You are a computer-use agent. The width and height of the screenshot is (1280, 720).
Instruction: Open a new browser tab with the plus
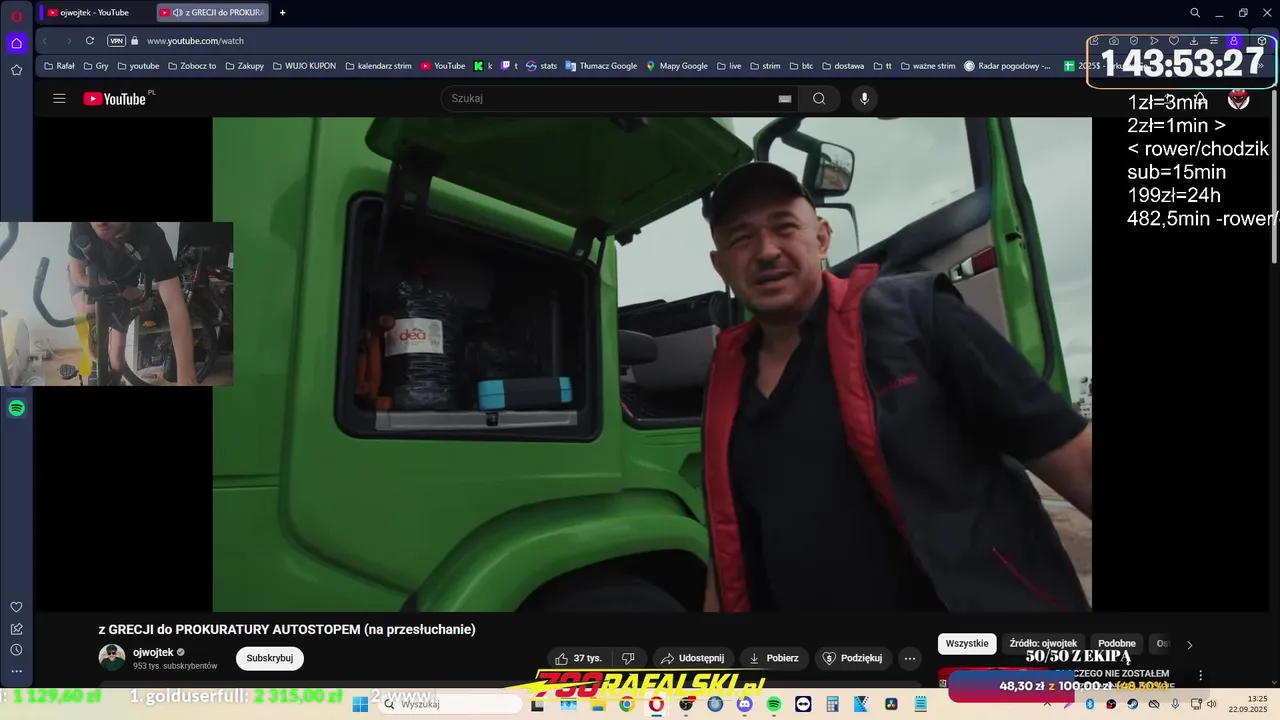pos(282,12)
